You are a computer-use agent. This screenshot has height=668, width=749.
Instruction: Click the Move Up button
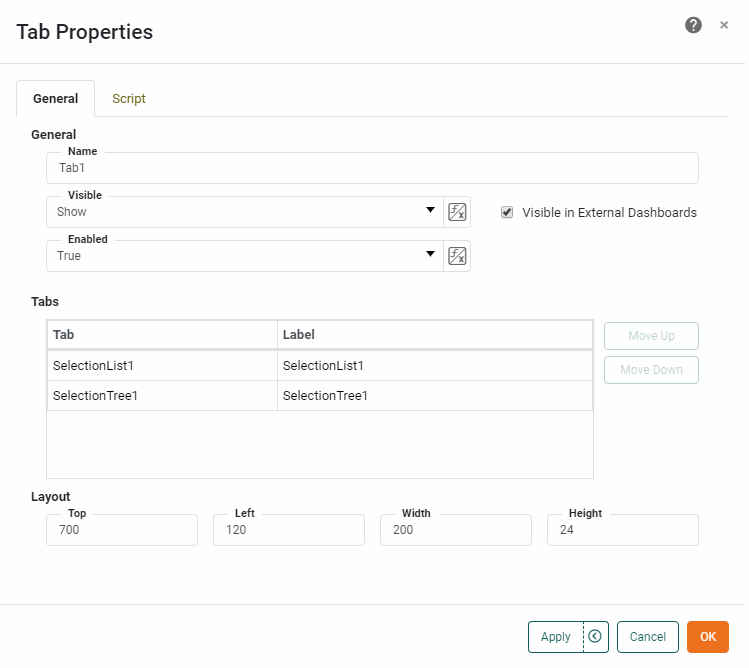[651, 336]
